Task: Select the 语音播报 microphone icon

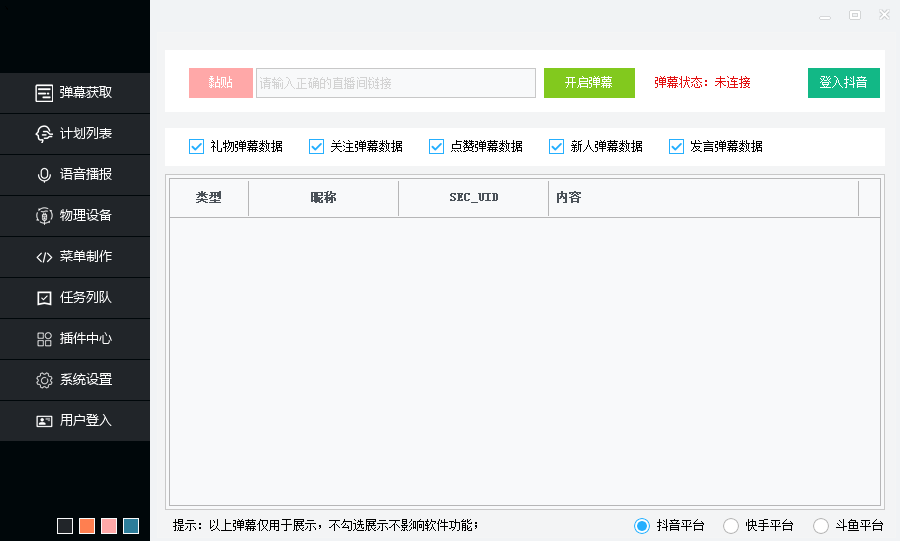Action: click(x=44, y=175)
